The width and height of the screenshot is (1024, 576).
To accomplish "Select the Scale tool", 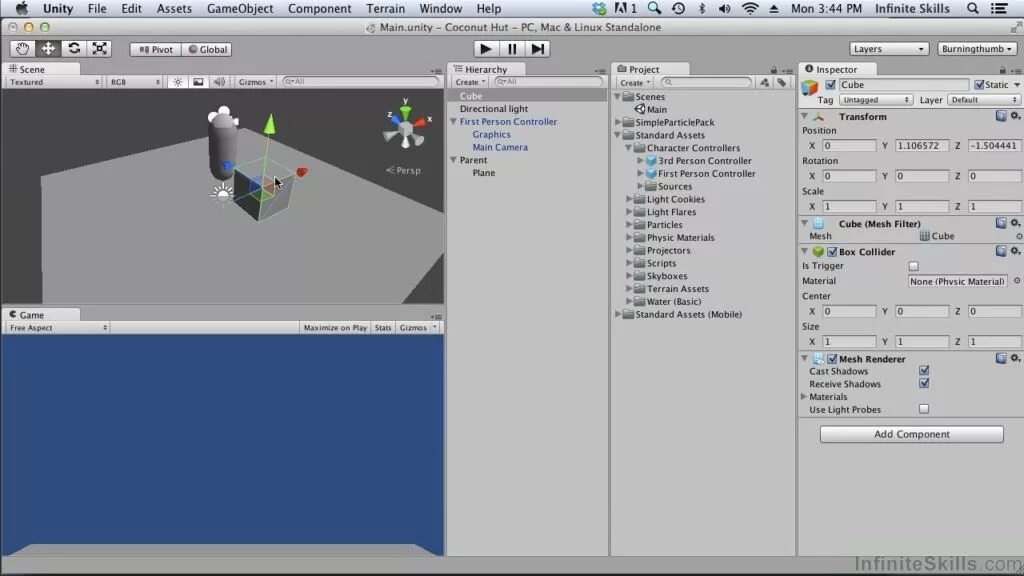I will 99,49.
